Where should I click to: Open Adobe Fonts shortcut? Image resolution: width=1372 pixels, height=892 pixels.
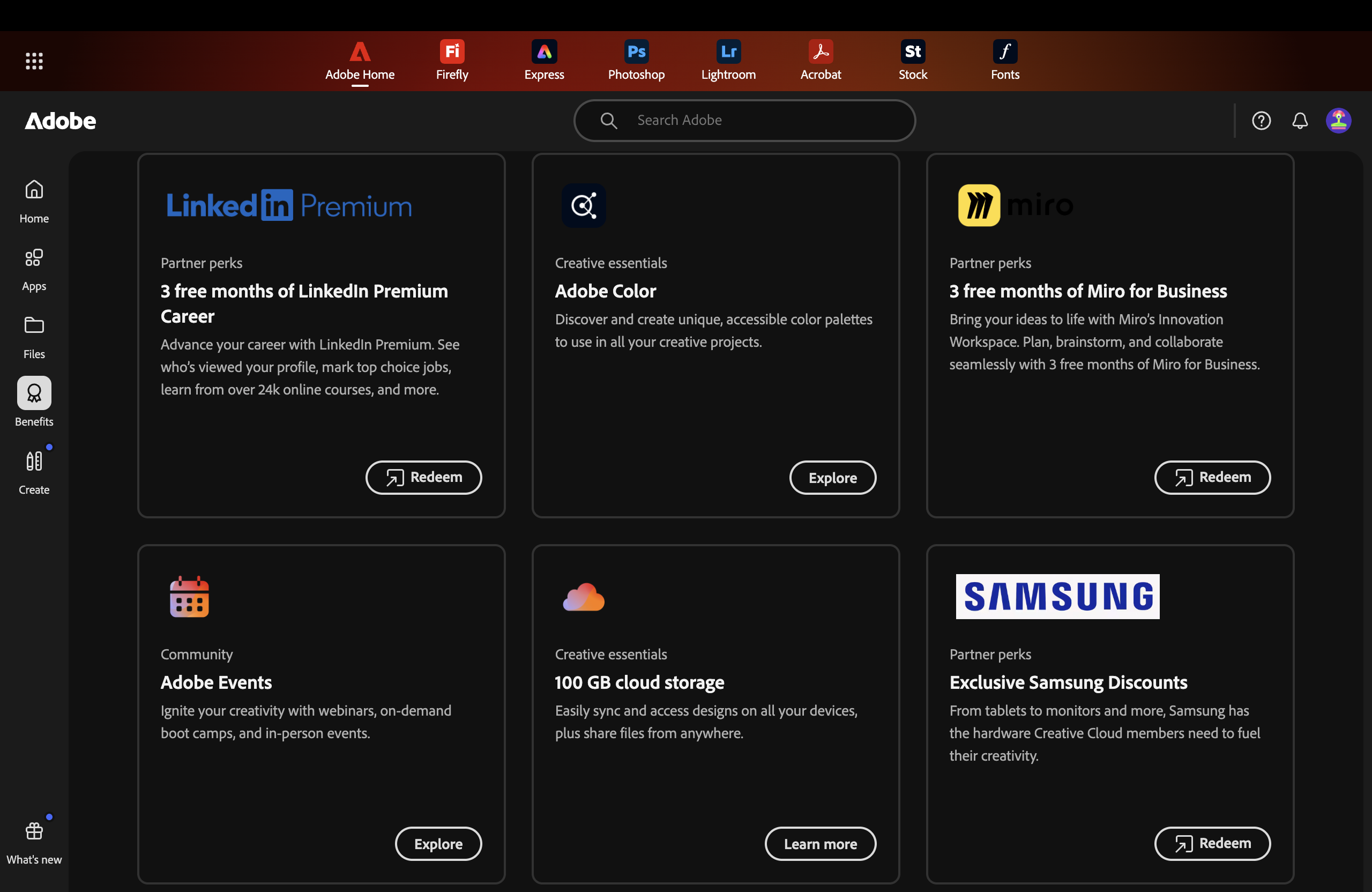pos(1005,60)
